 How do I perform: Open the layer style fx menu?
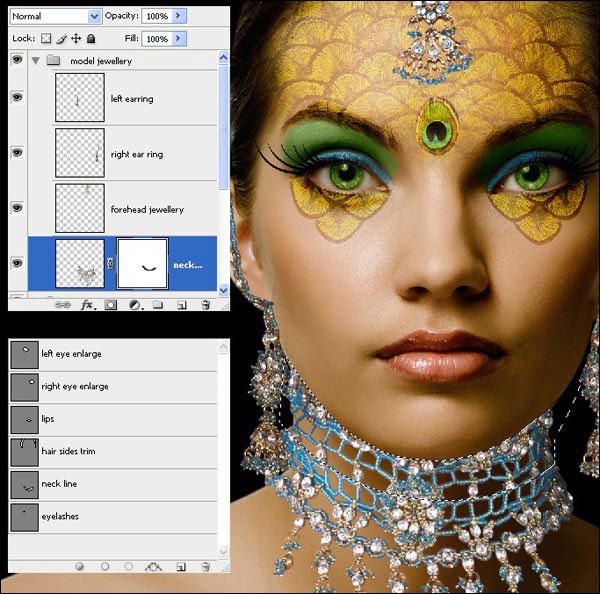(x=87, y=304)
